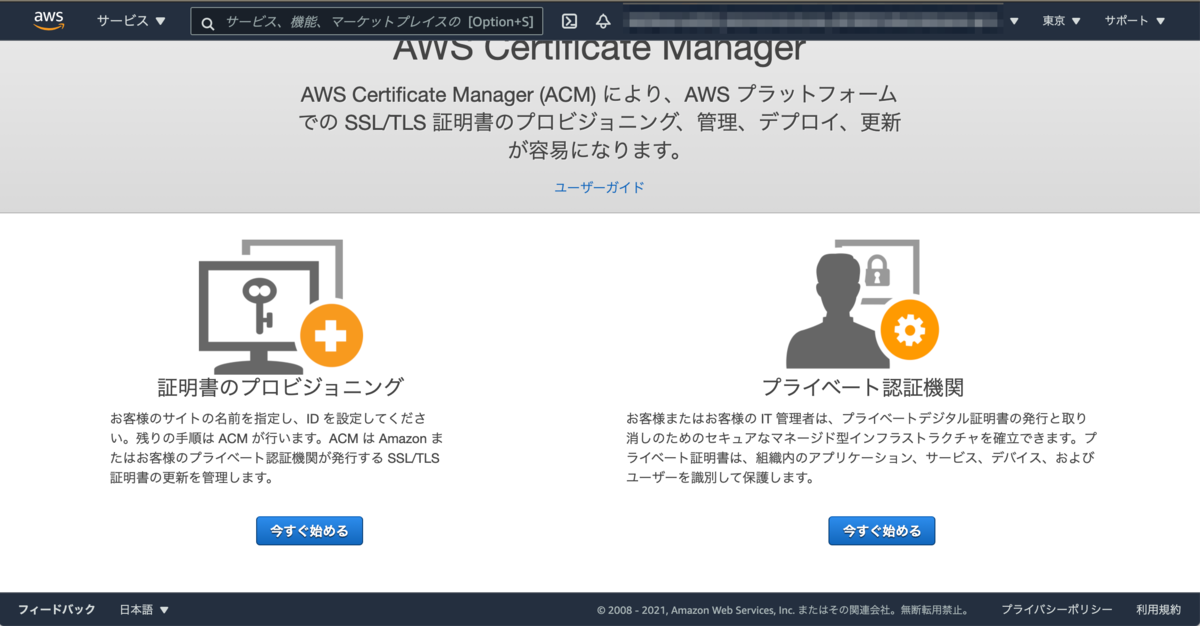Open the 日本語 language dropdown
This screenshot has width=1200, height=626.
[144, 609]
